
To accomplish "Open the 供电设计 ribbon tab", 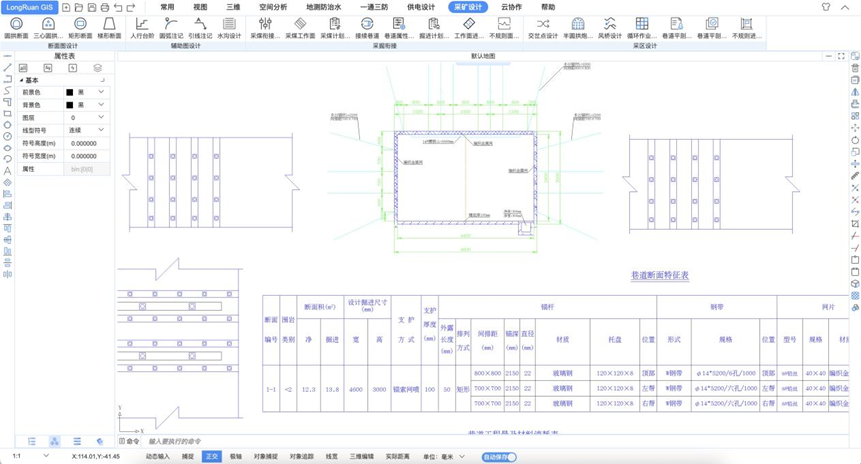I will (421, 7).
